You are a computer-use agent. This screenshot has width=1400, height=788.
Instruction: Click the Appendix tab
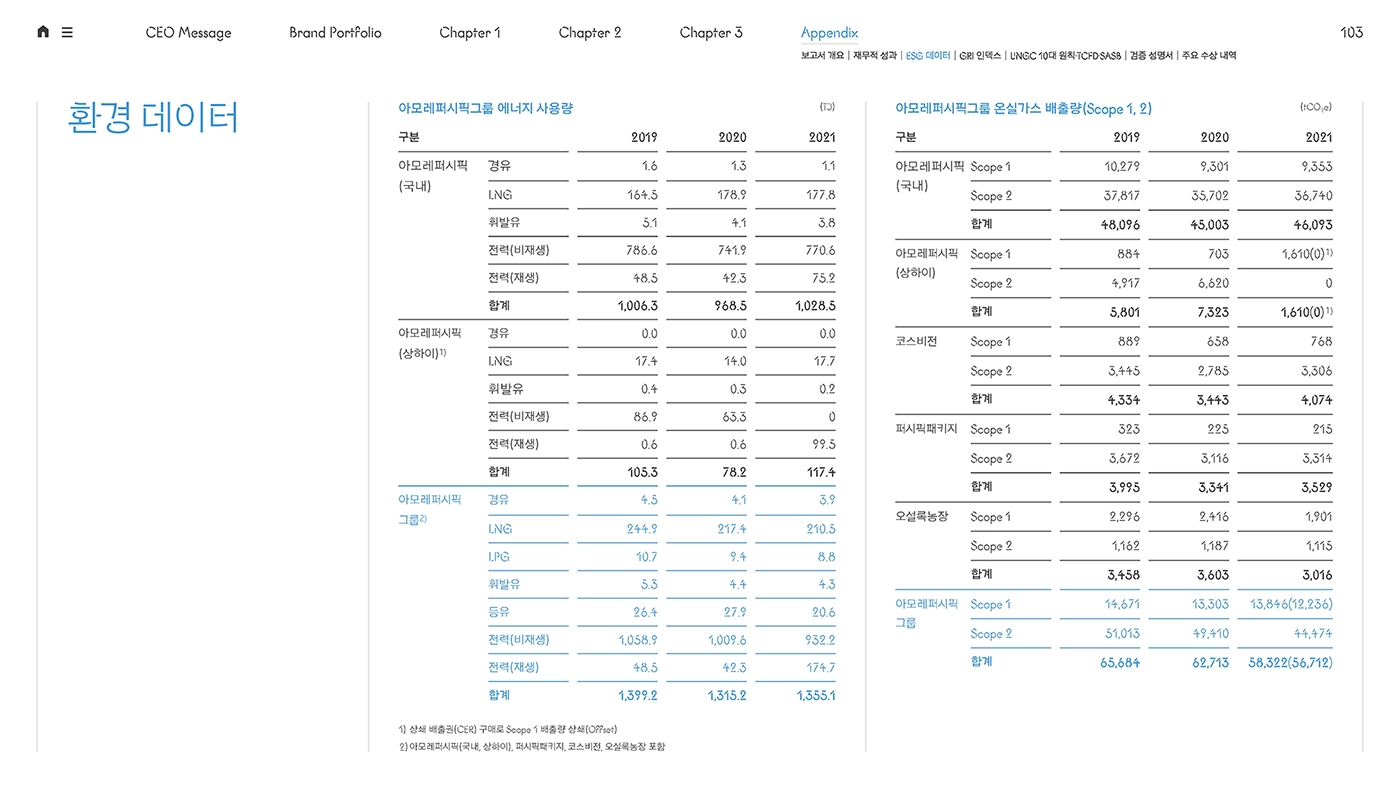click(829, 33)
